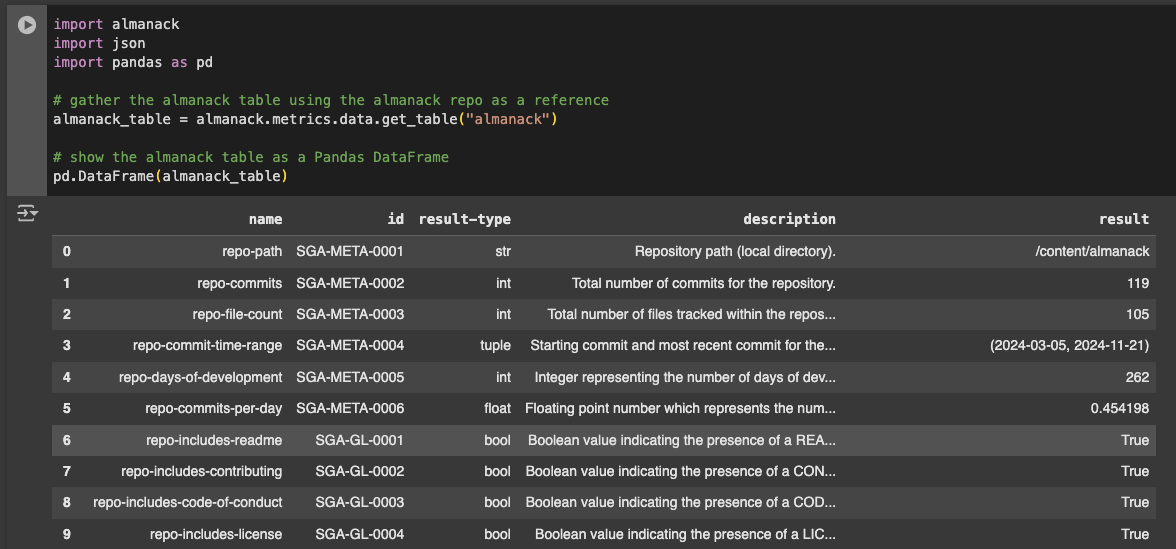Select the SGA-GL-0002 id cell
This screenshot has width=1176, height=549.
(360, 472)
